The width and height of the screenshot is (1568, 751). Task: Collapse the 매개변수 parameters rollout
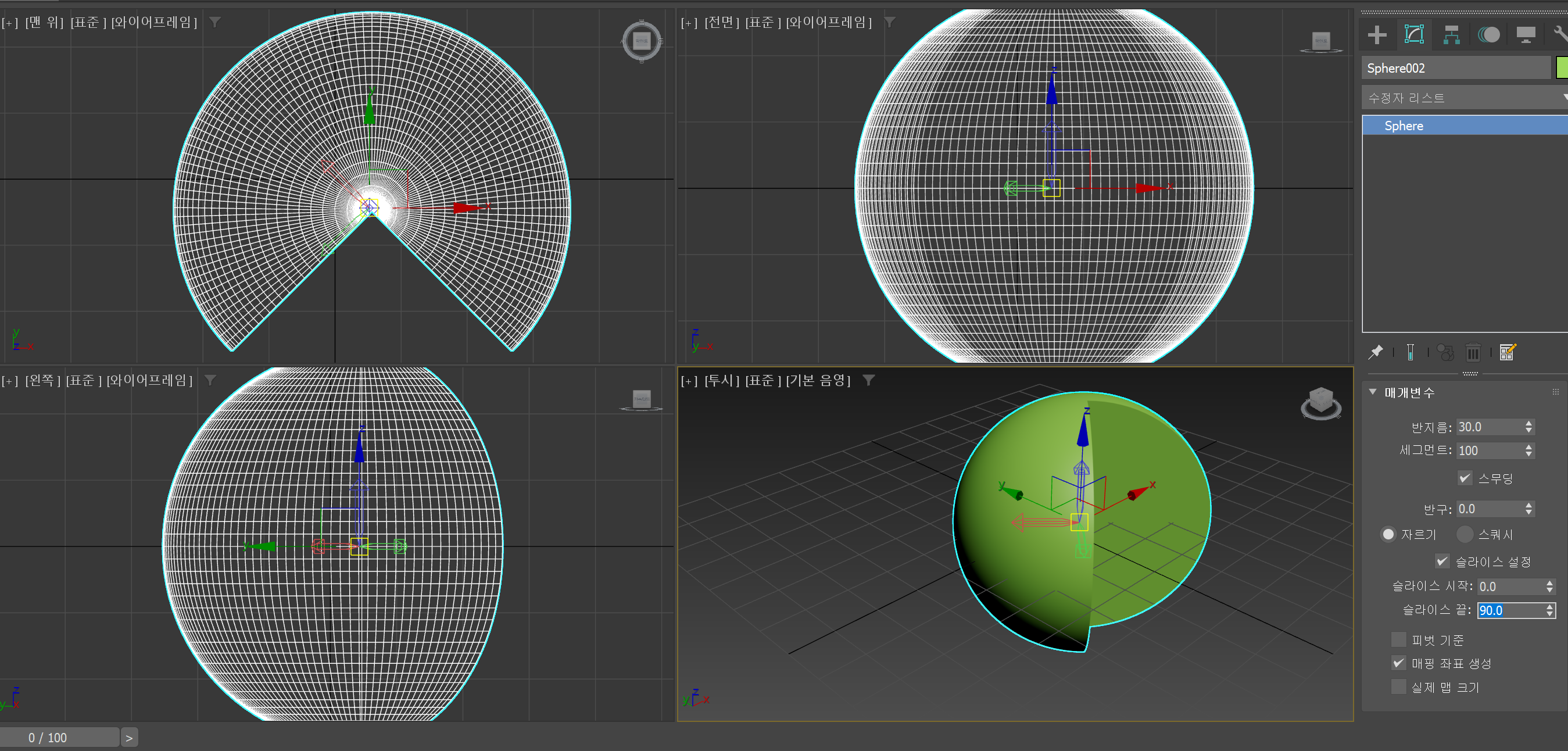click(x=1373, y=392)
